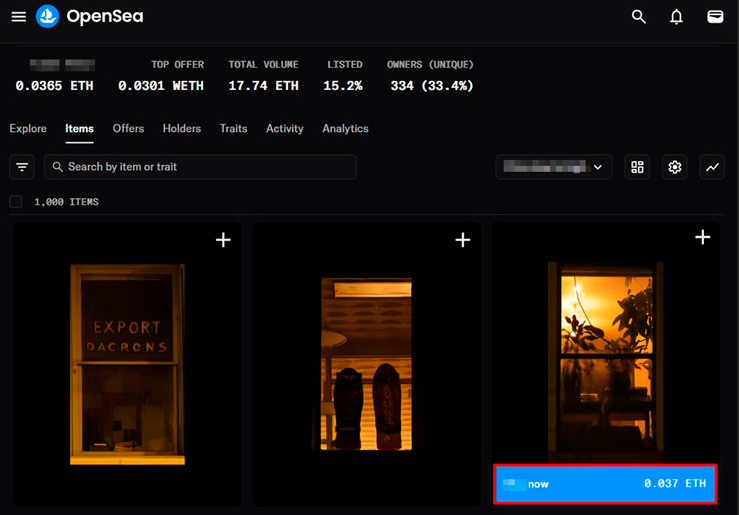Screen dimensions: 739x515
Task: Add the plant window item with plus
Action: click(702, 237)
